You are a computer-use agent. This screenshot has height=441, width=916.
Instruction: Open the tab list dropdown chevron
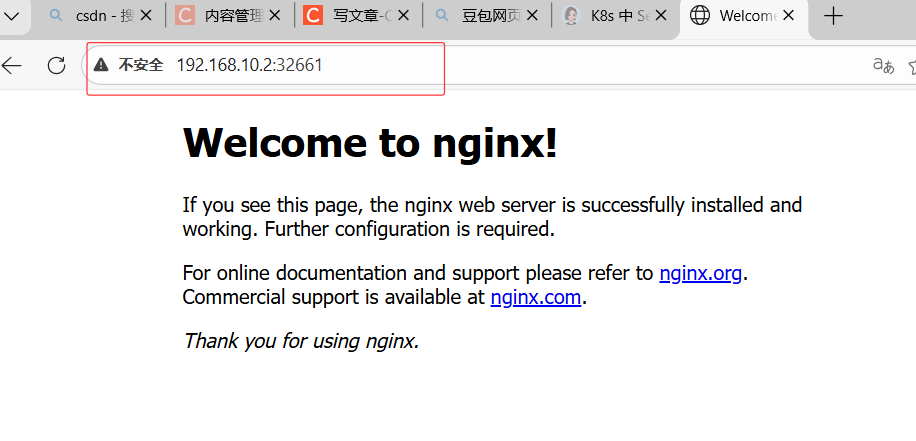click(12, 16)
